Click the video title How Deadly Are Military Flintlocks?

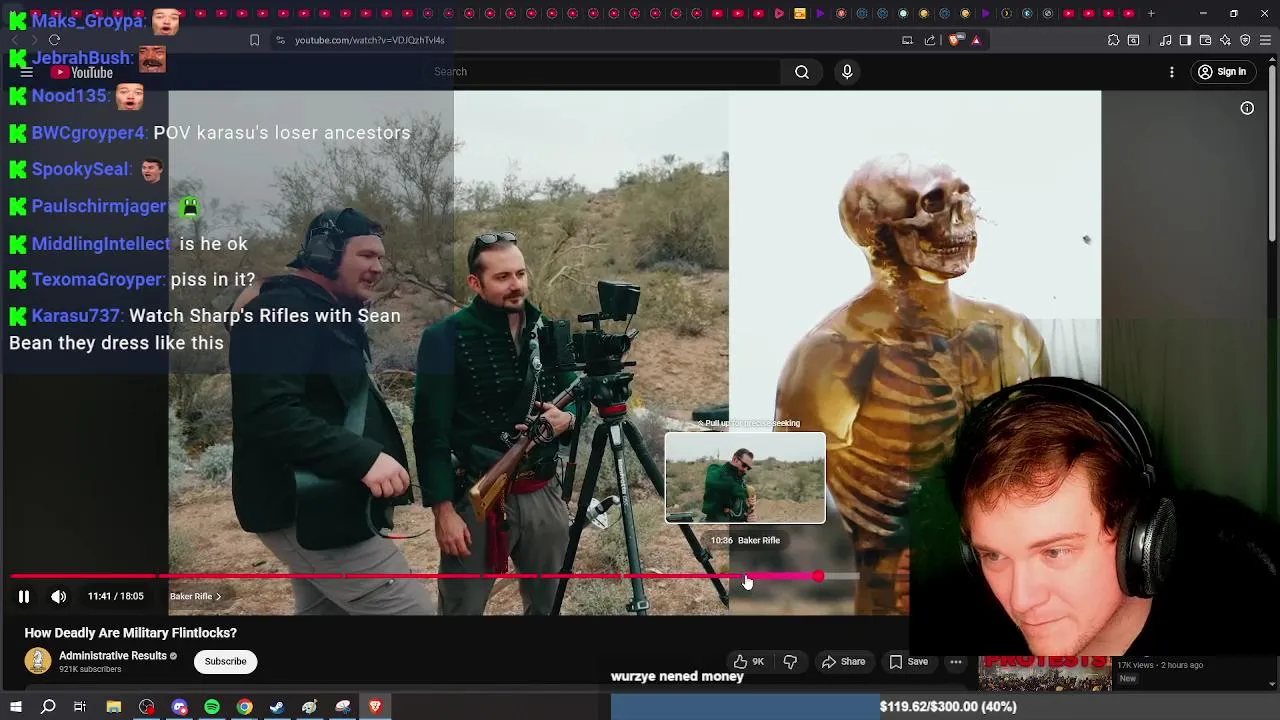[x=131, y=633]
